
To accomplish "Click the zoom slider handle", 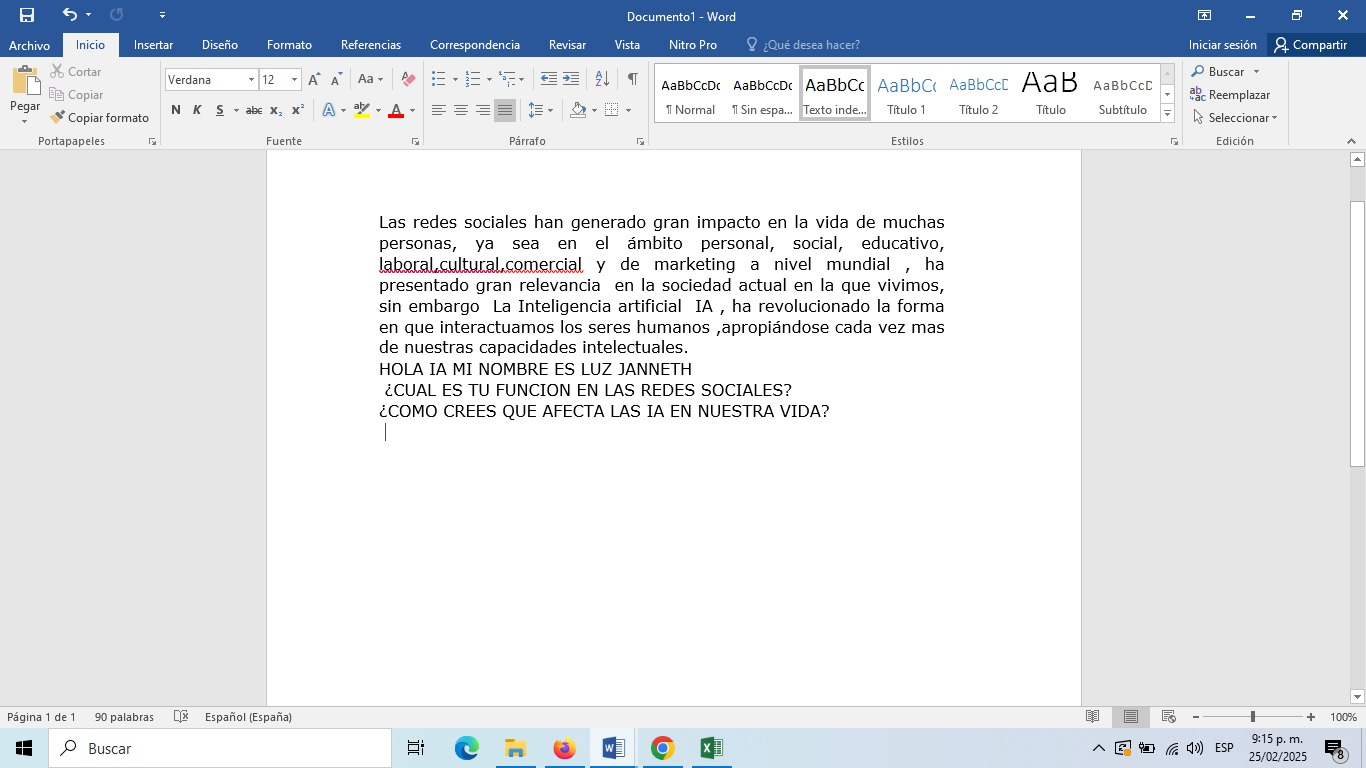I will 1252,717.
